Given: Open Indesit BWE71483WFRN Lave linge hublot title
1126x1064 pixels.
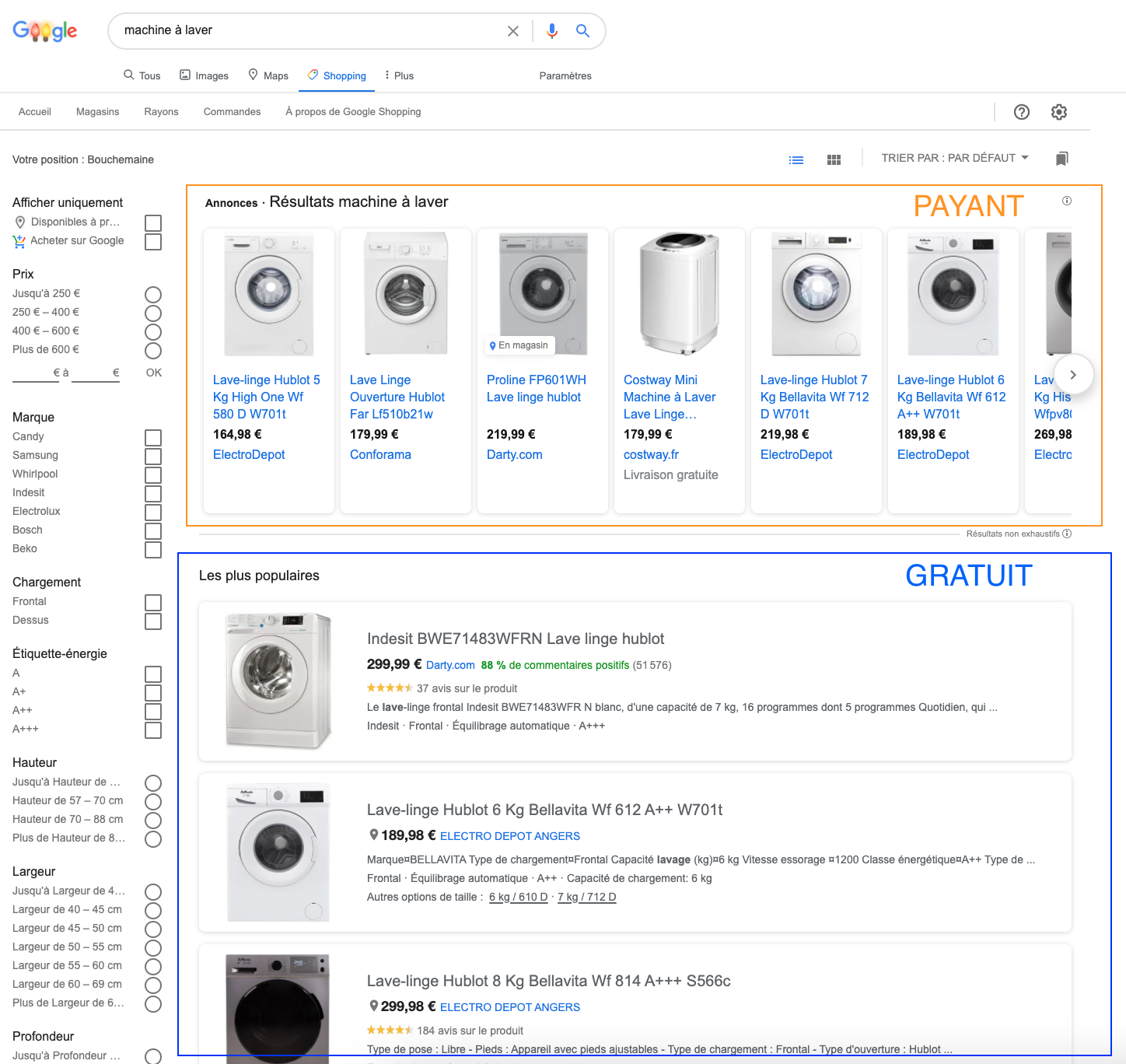Looking at the screenshot, I should pyautogui.click(x=516, y=639).
